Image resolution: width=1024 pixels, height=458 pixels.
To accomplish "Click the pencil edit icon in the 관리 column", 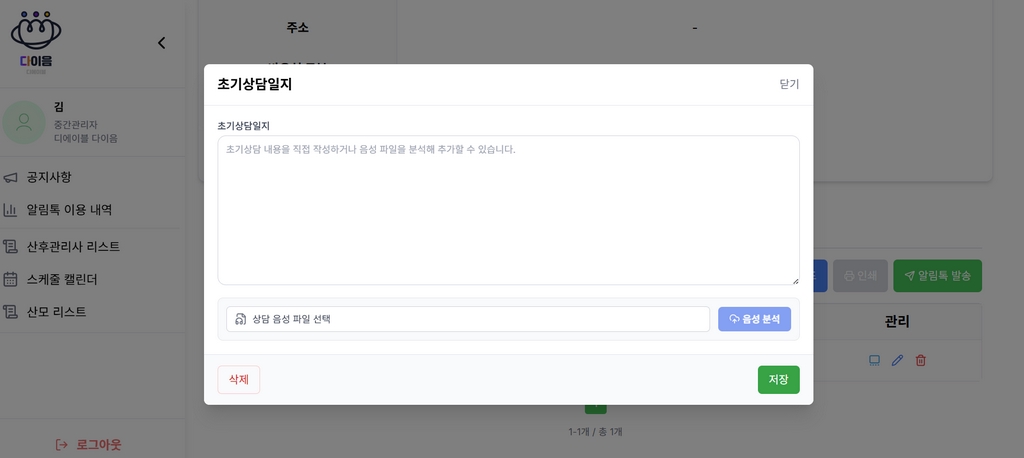I will tap(897, 360).
